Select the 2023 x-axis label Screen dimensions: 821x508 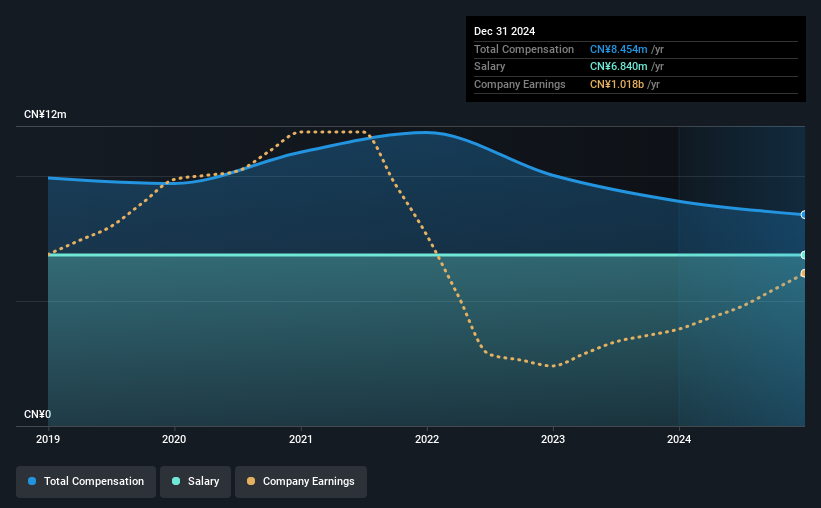tap(553, 439)
